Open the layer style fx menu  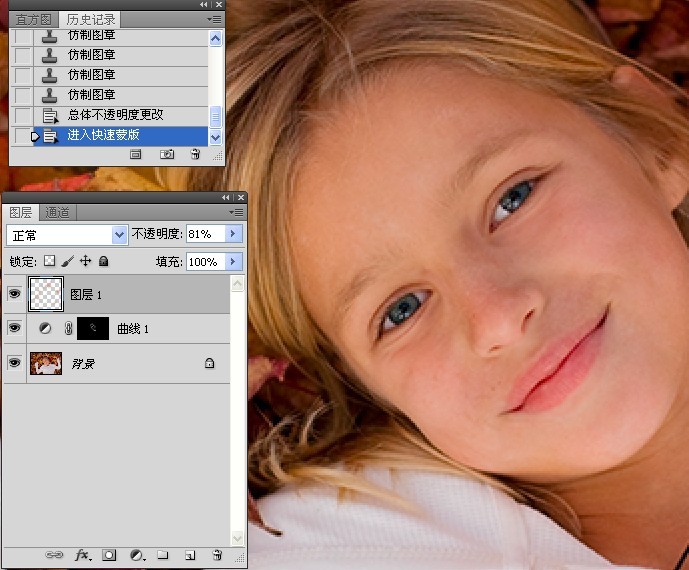coord(83,555)
